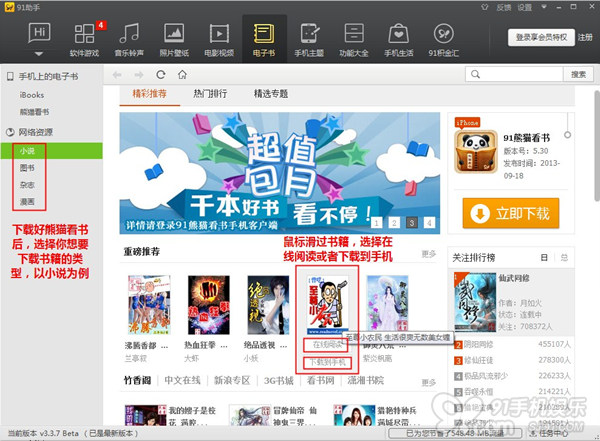This screenshot has width=600, height=441.
Task: Open 任务中心 task center in status bar
Action: 549,433
